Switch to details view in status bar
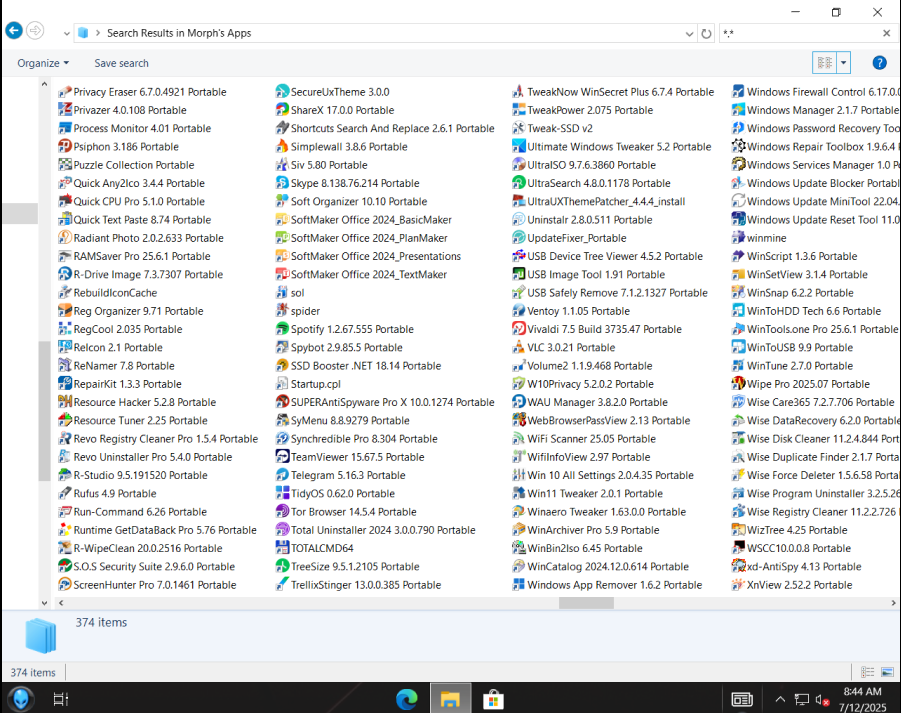 pos(867,672)
